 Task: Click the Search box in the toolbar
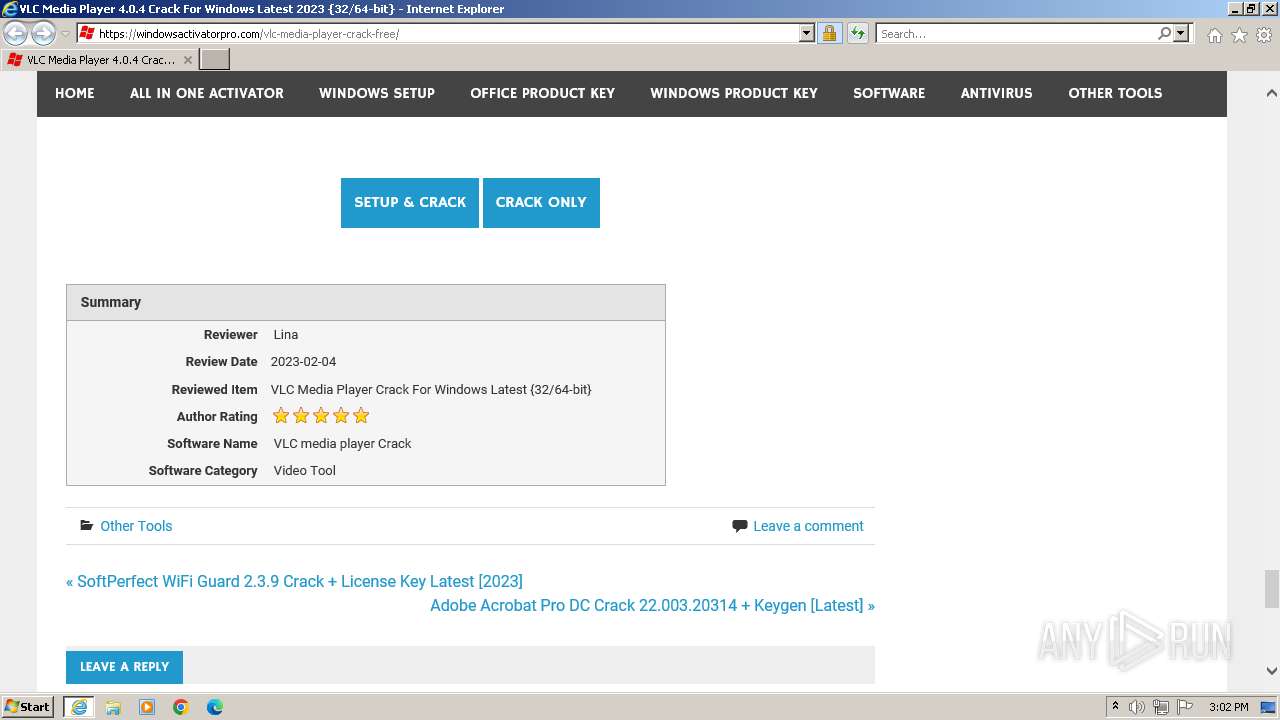(1016, 33)
